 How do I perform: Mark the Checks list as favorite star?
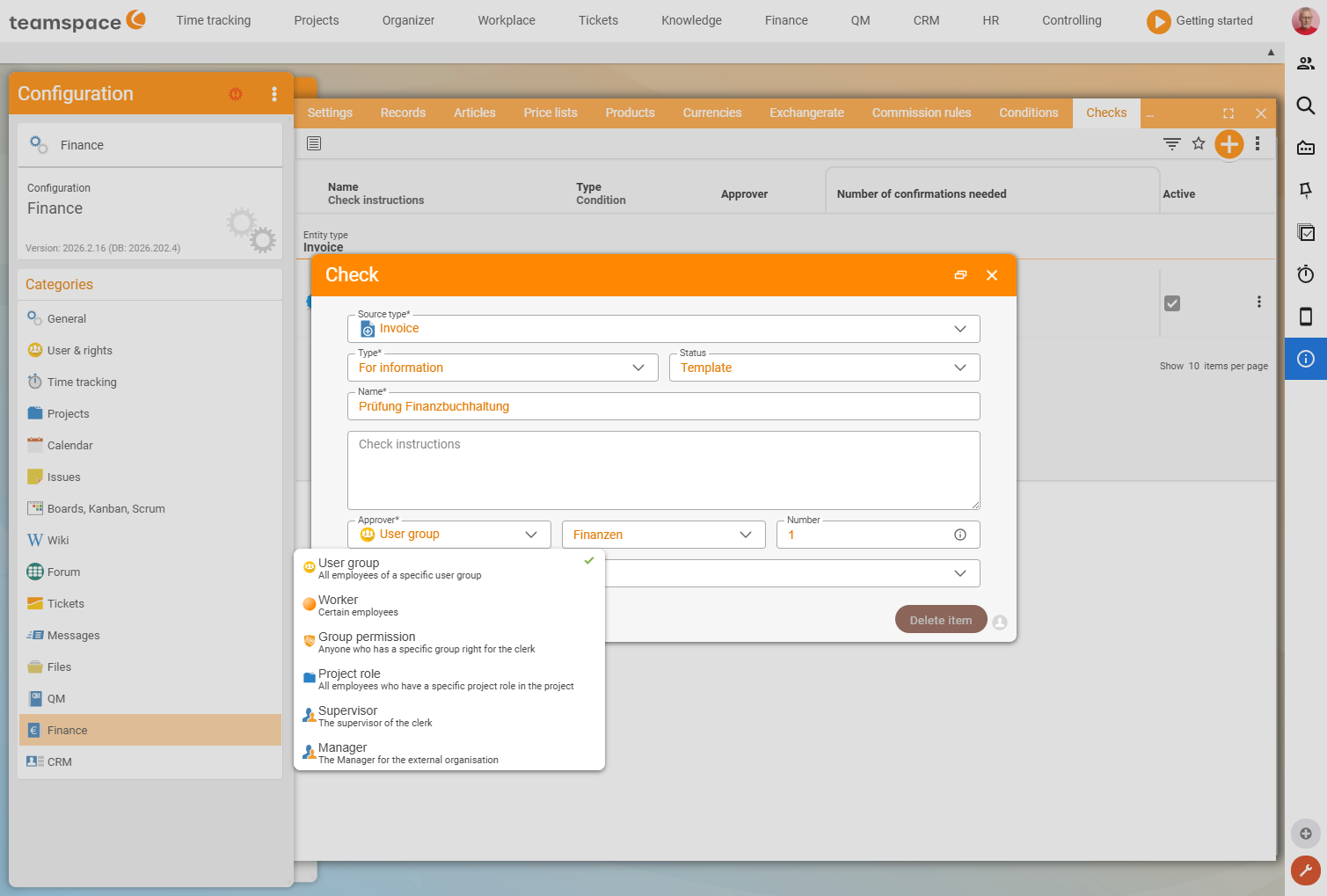point(1199,143)
